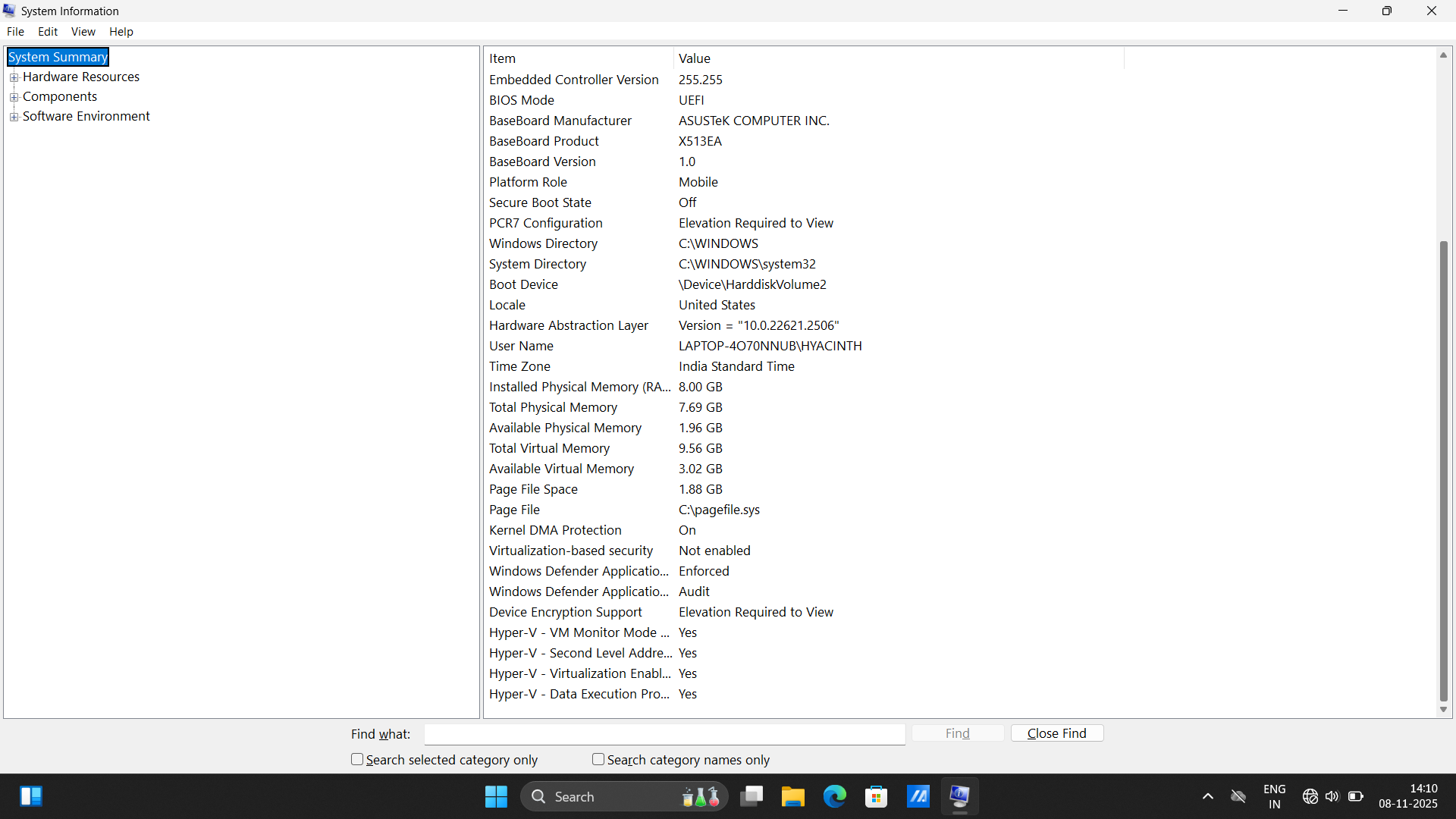Image resolution: width=1456 pixels, height=819 pixels.
Task: Expand the Hardware Resources tree node
Action: click(14, 77)
